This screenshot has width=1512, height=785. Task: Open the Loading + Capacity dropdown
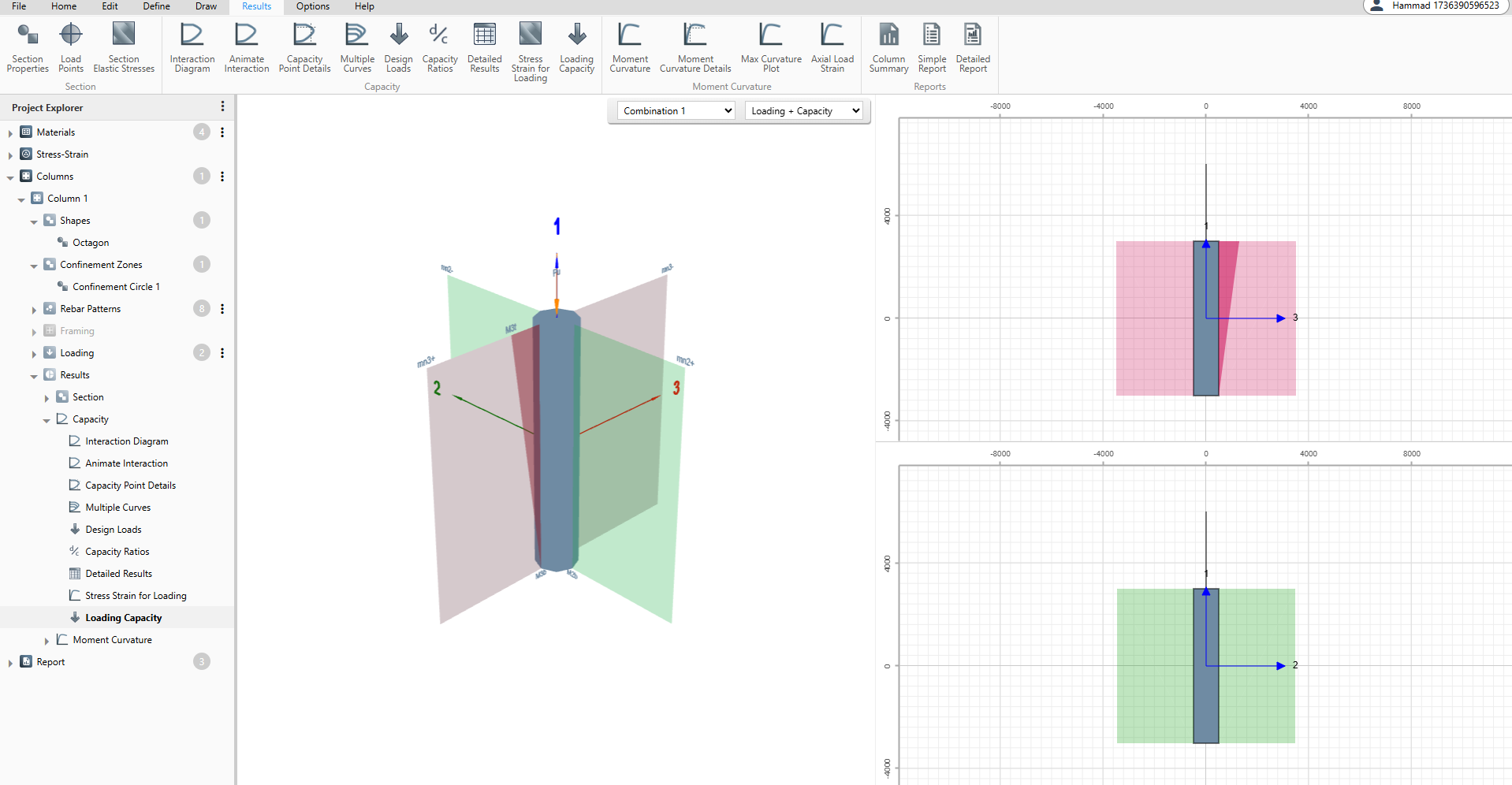point(804,111)
